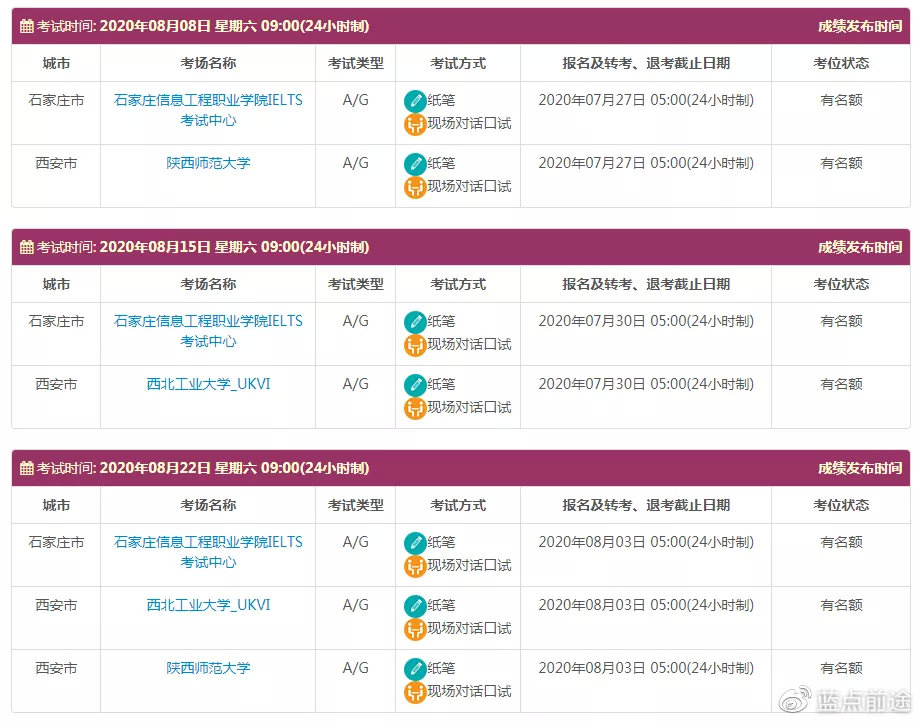Click the 现场对话口试 speaking icon for 陕西师范大学 in the 08月22日 session
This screenshot has width=921, height=723.
click(415, 692)
